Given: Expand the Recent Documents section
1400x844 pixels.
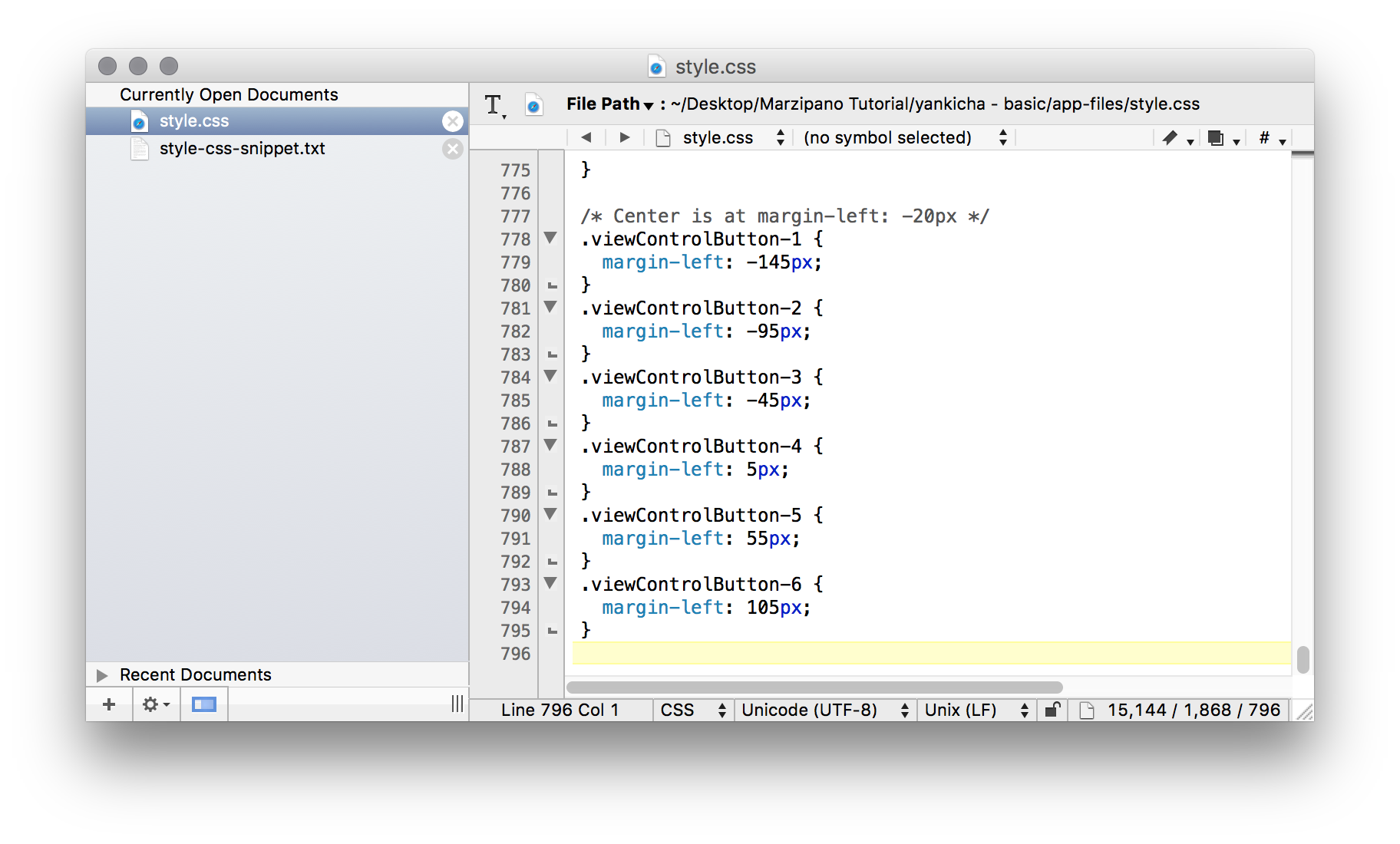Looking at the screenshot, I should click(102, 675).
